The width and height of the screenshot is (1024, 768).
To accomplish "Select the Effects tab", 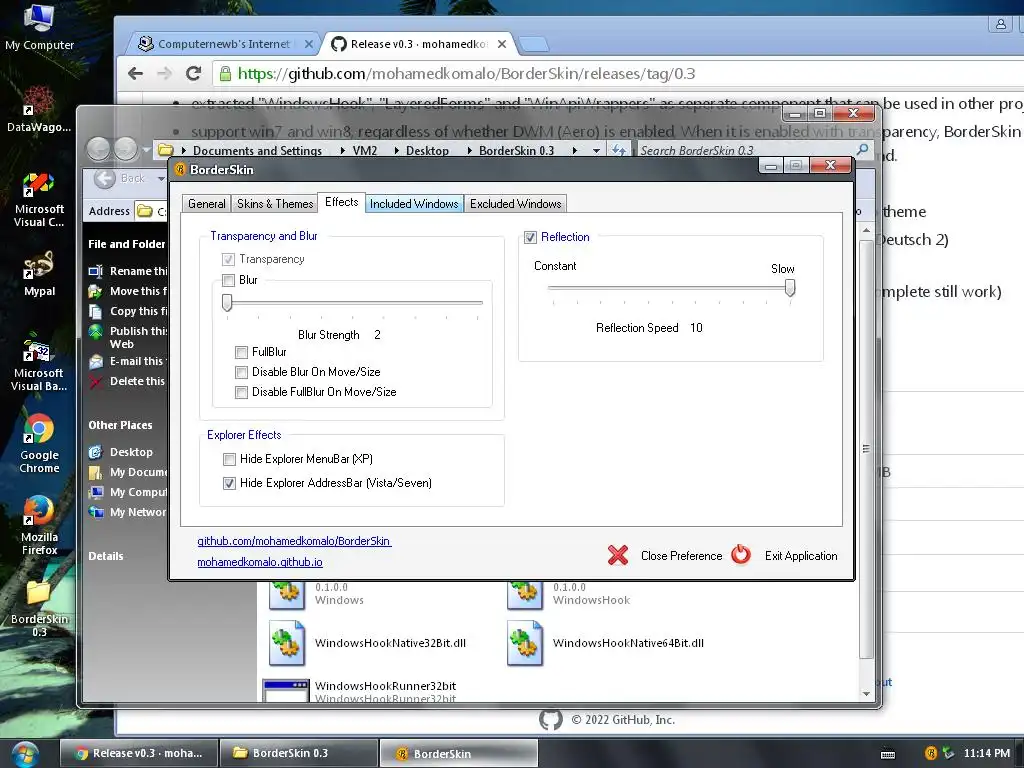I will (342, 202).
